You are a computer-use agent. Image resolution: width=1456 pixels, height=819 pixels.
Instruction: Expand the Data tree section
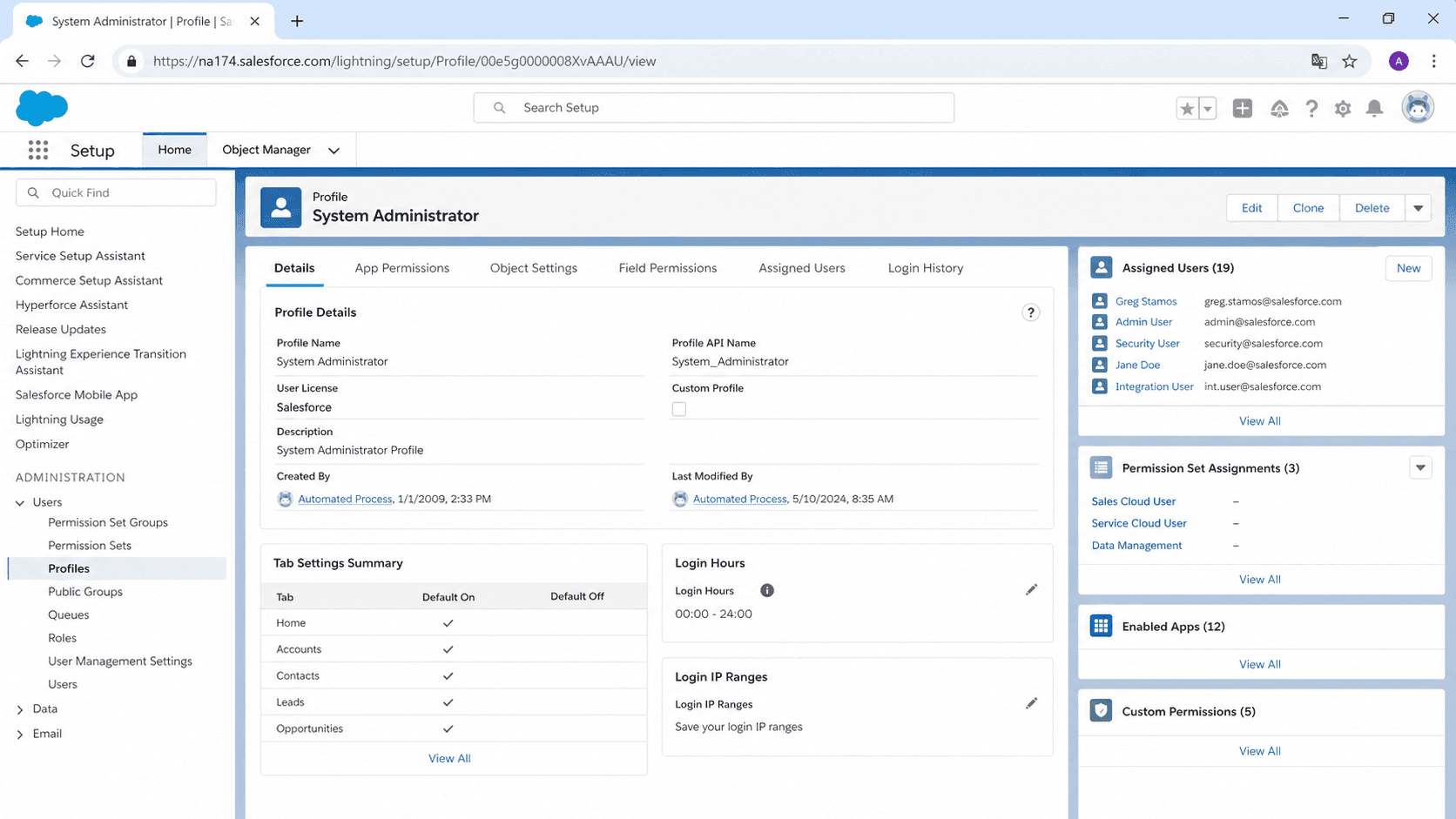click(20, 709)
